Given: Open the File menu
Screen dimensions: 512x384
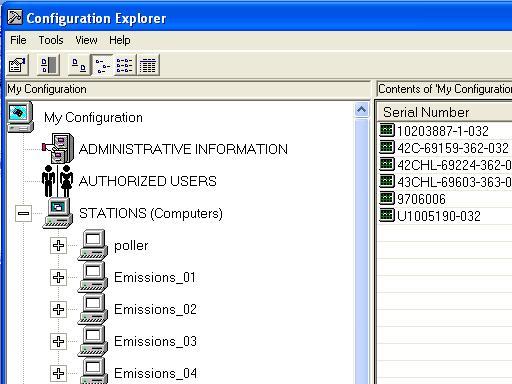Looking at the screenshot, I should 18,40.
